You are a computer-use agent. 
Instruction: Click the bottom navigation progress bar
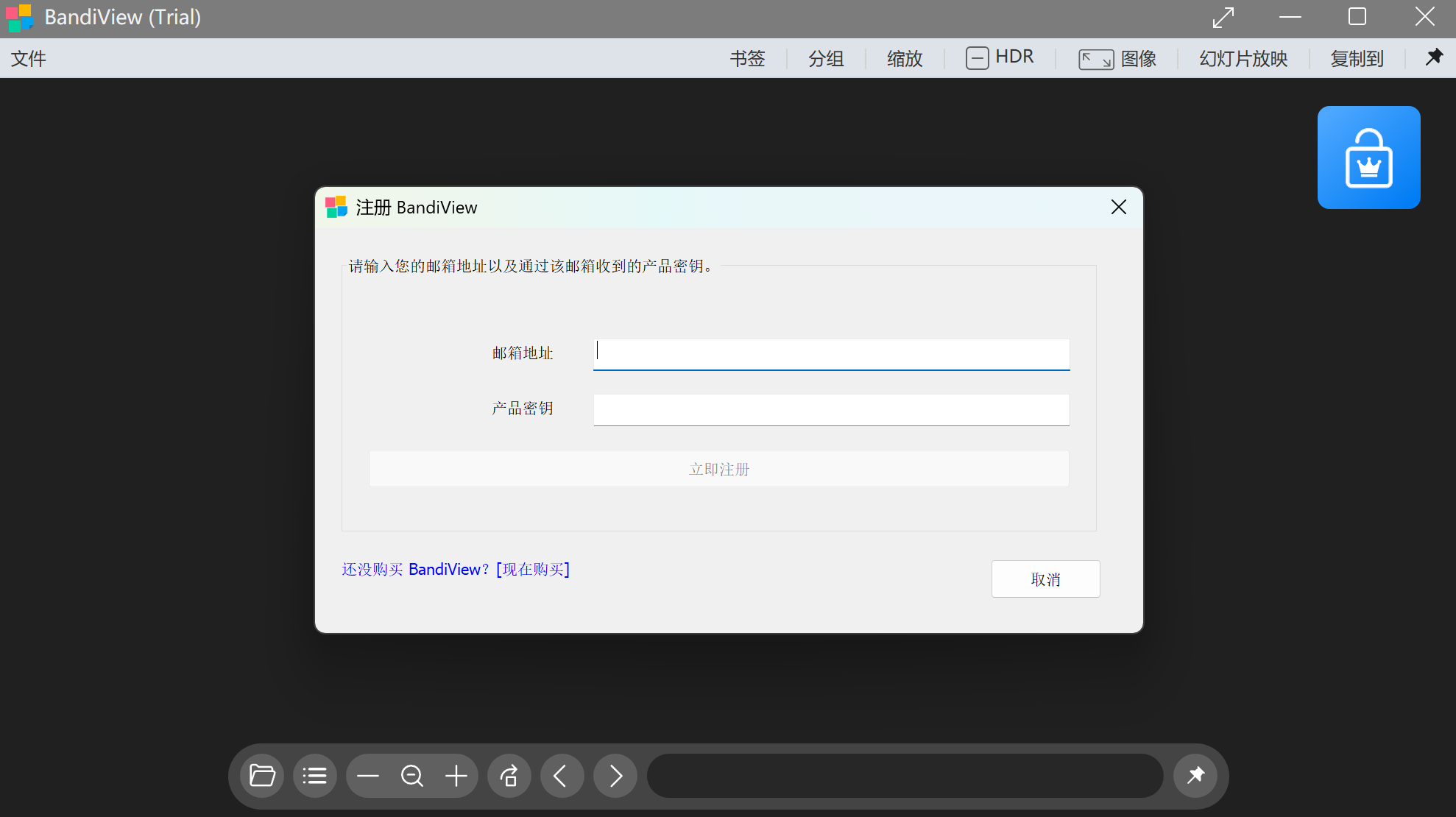point(905,776)
